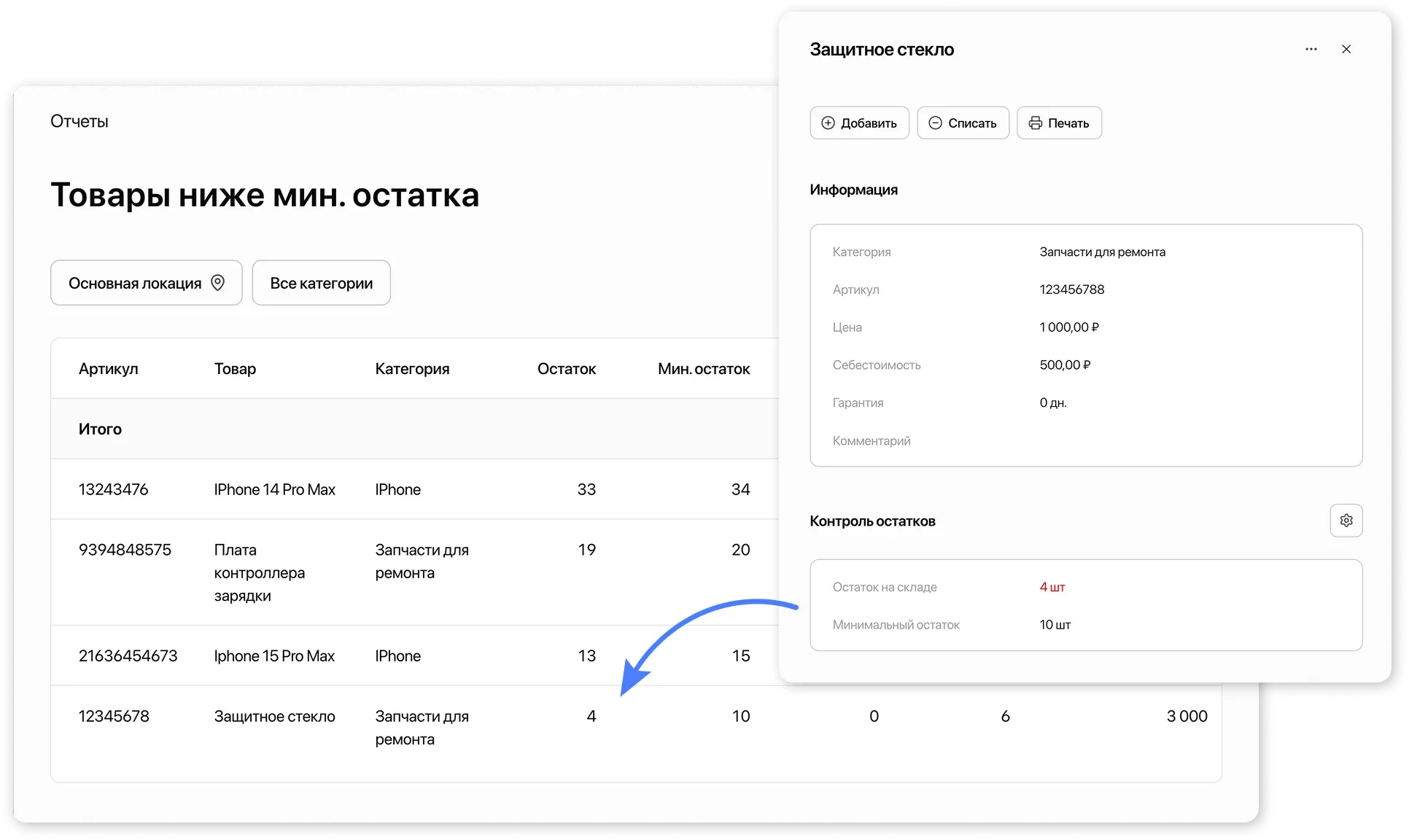Click the plus icon on Добавить button

(828, 122)
